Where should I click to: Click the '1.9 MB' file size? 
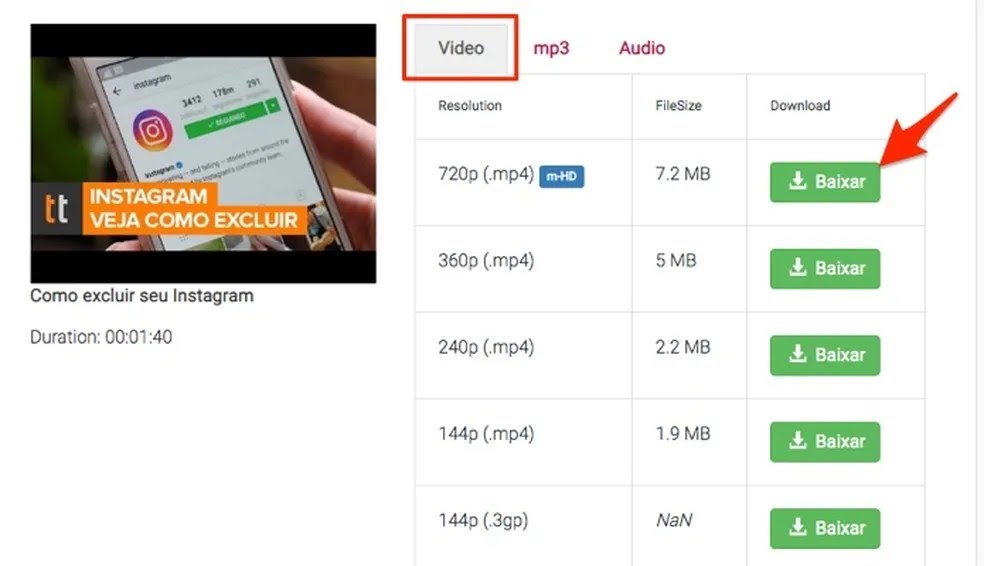pyautogui.click(x=683, y=434)
